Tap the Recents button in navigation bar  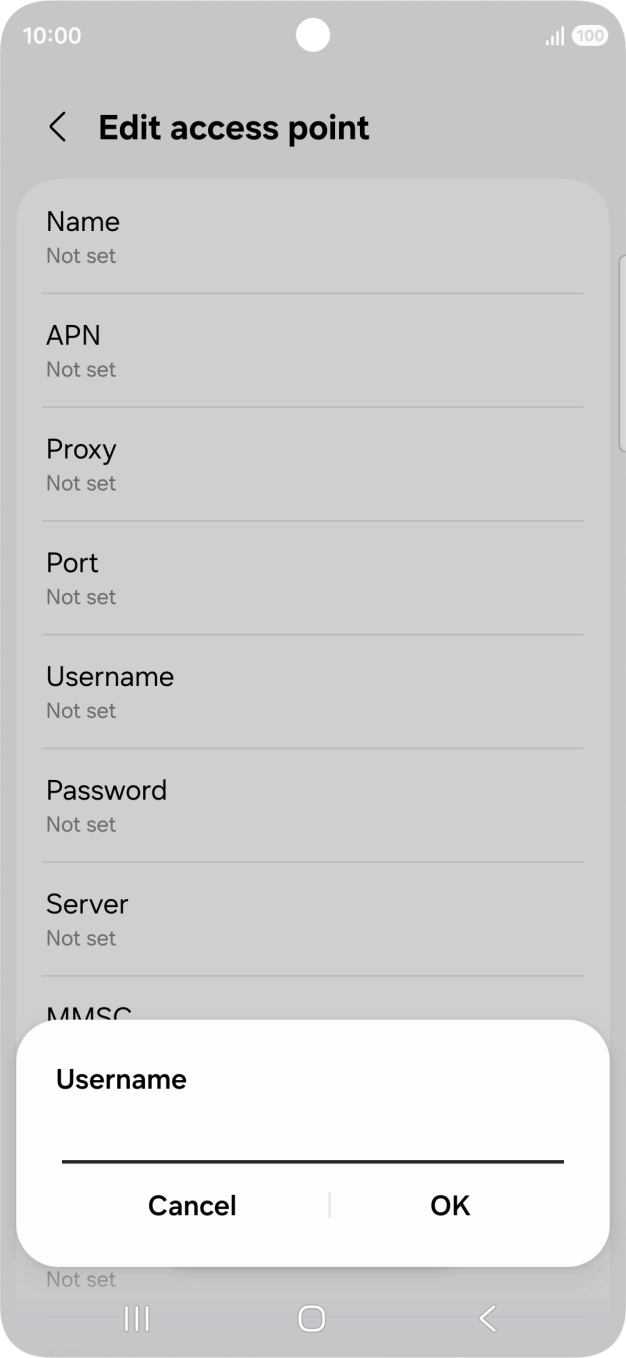pyautogui.click(x=135, y=1318)
